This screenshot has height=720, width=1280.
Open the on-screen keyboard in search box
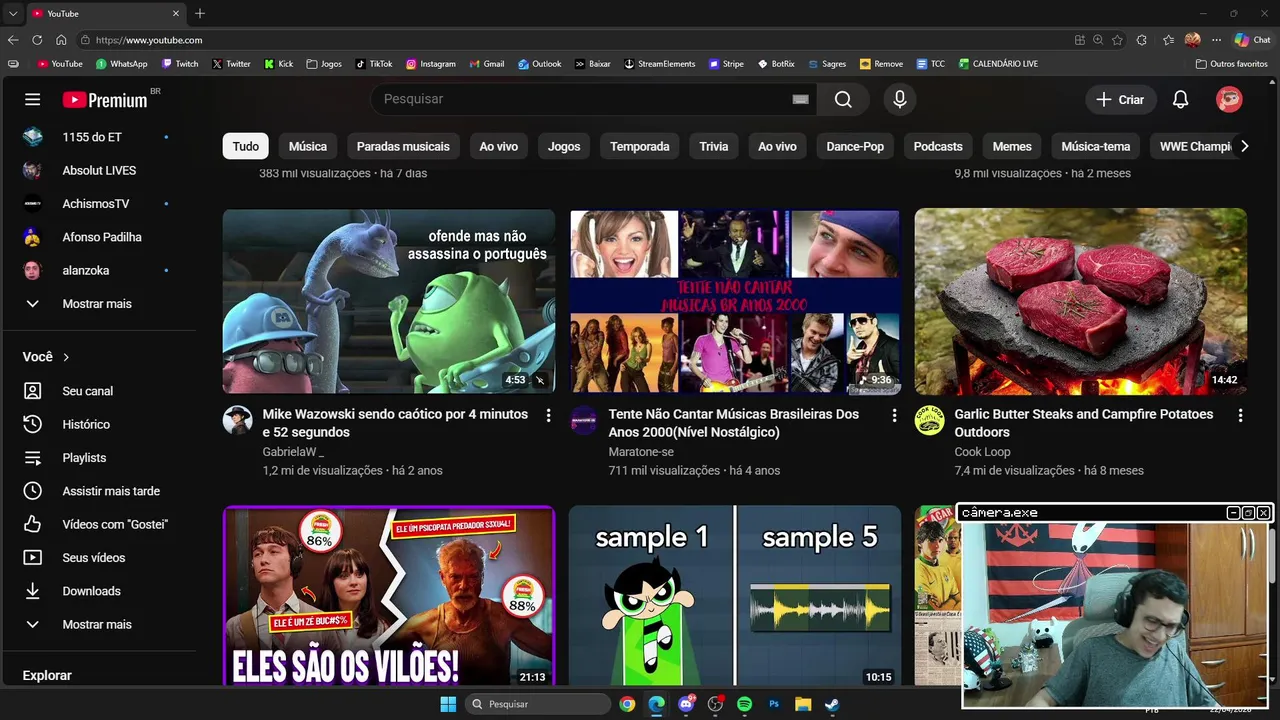click(x=800, y=99)
